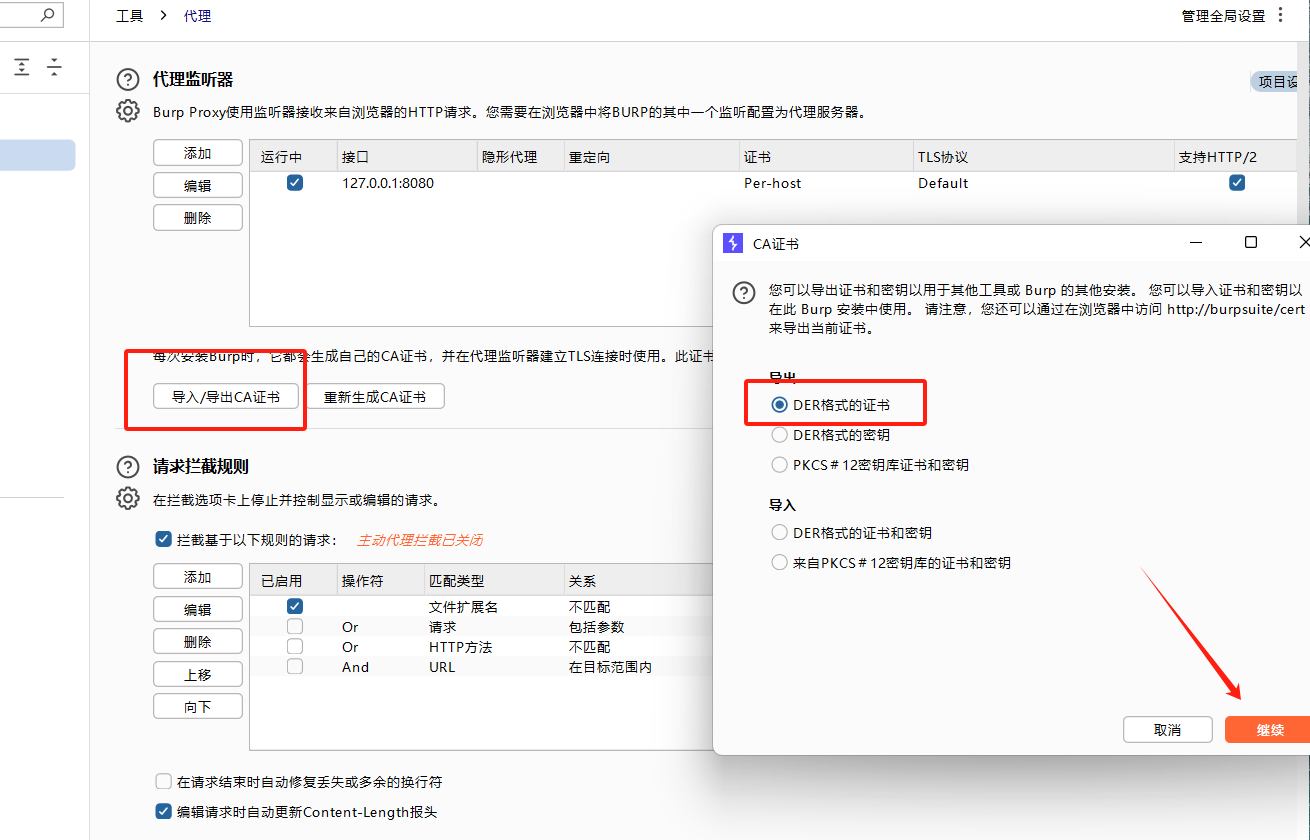Click the 代理 breadcrumb item

(198, 16)
